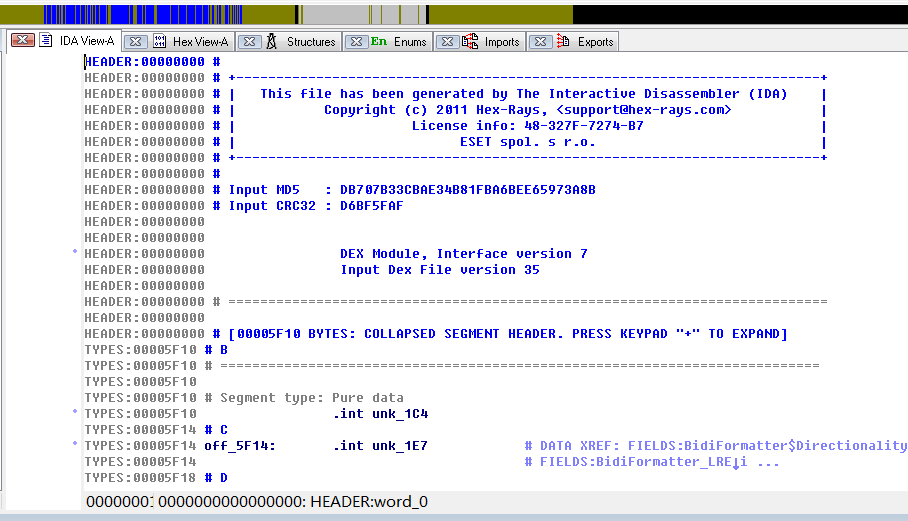Screen dimensions: 908x521
Task: Click the Imports tab icon
Action: click(x=470, y=41)
